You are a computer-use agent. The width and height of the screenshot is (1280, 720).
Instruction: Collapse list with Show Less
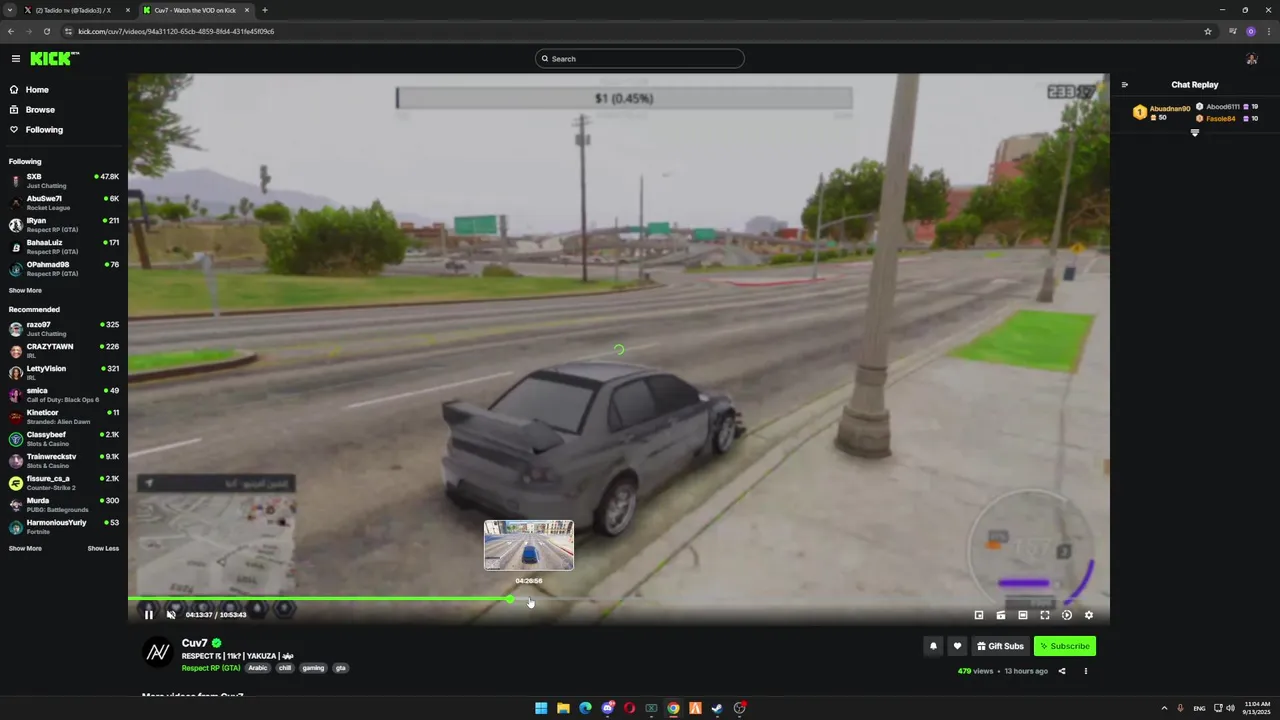(103, 549)
